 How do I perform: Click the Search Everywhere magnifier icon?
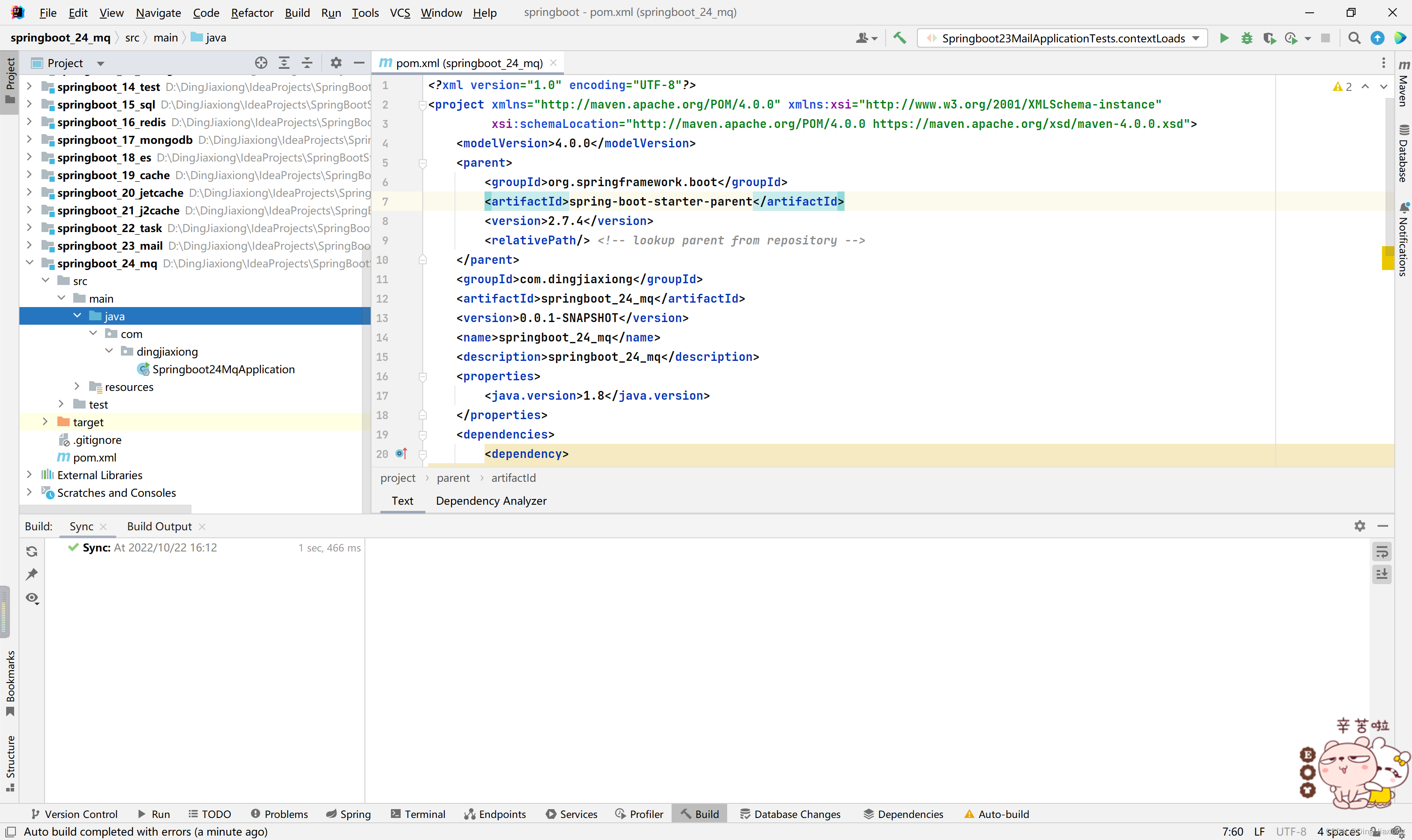coord(1354,38)
